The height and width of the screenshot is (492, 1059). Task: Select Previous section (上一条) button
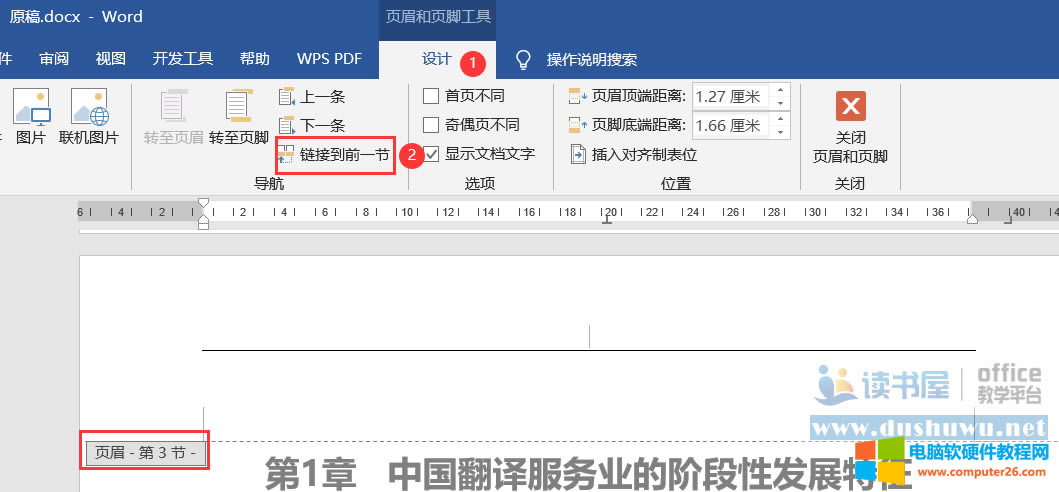[312, 97]
